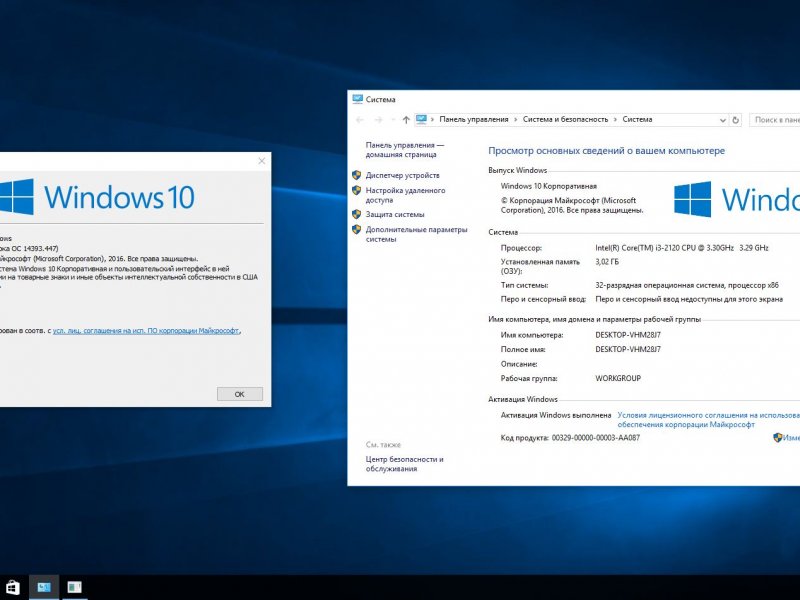Screen dimensions: 800x600
Task: Expand chevron after Система и безопасность breadcrumb
Action: [615, 119]
